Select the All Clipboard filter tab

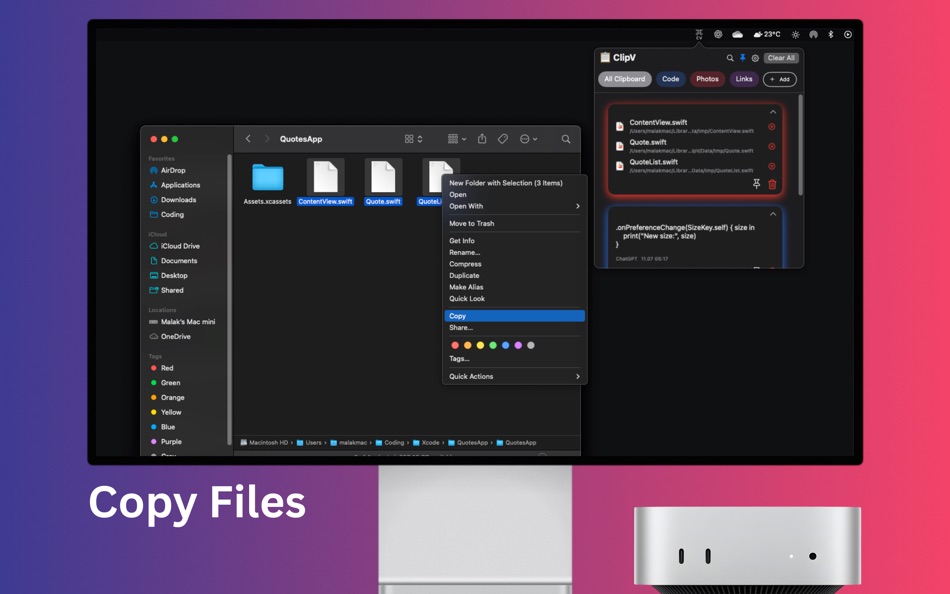click(625, 79)
